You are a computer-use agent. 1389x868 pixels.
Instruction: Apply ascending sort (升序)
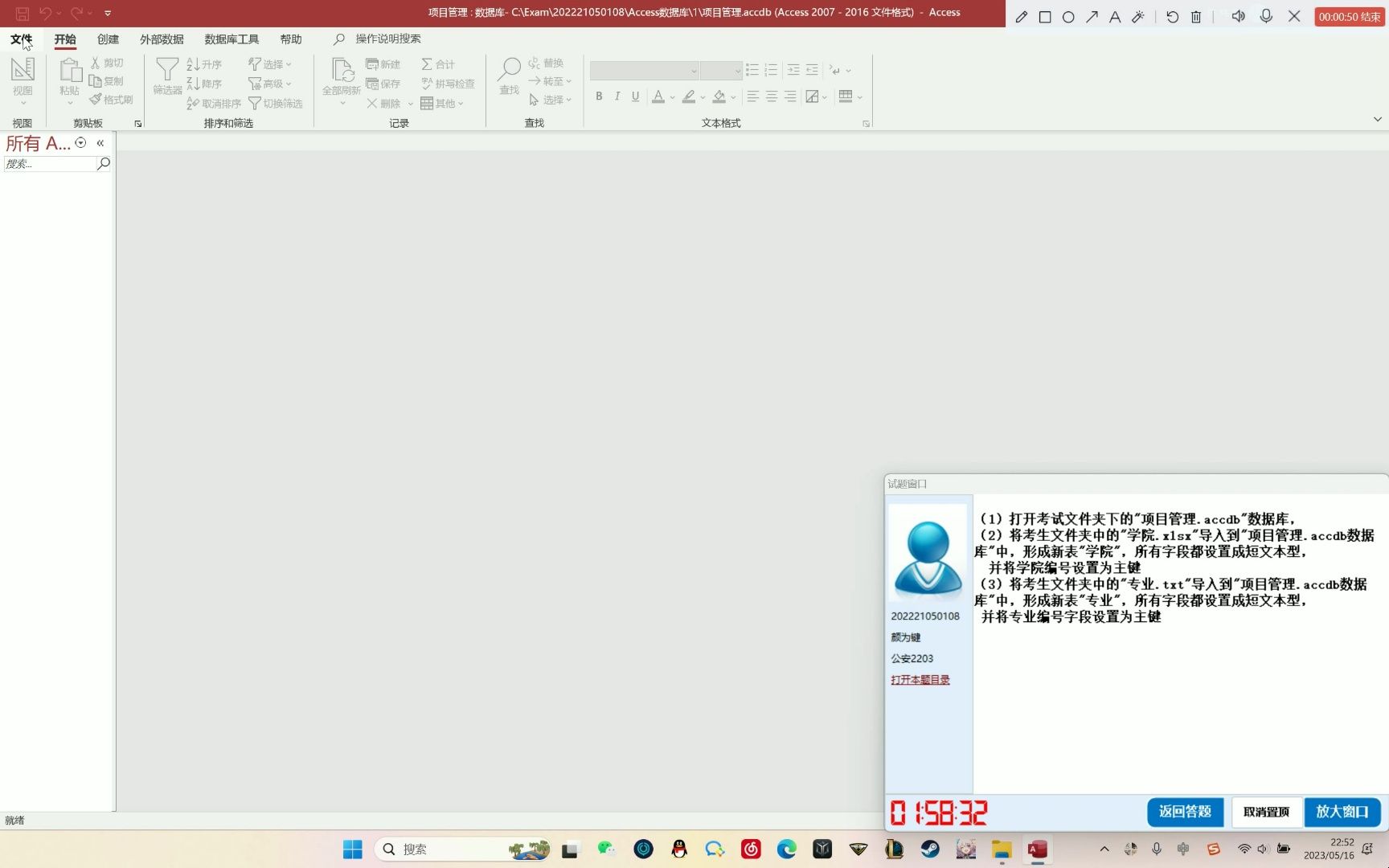coord(203,63)
